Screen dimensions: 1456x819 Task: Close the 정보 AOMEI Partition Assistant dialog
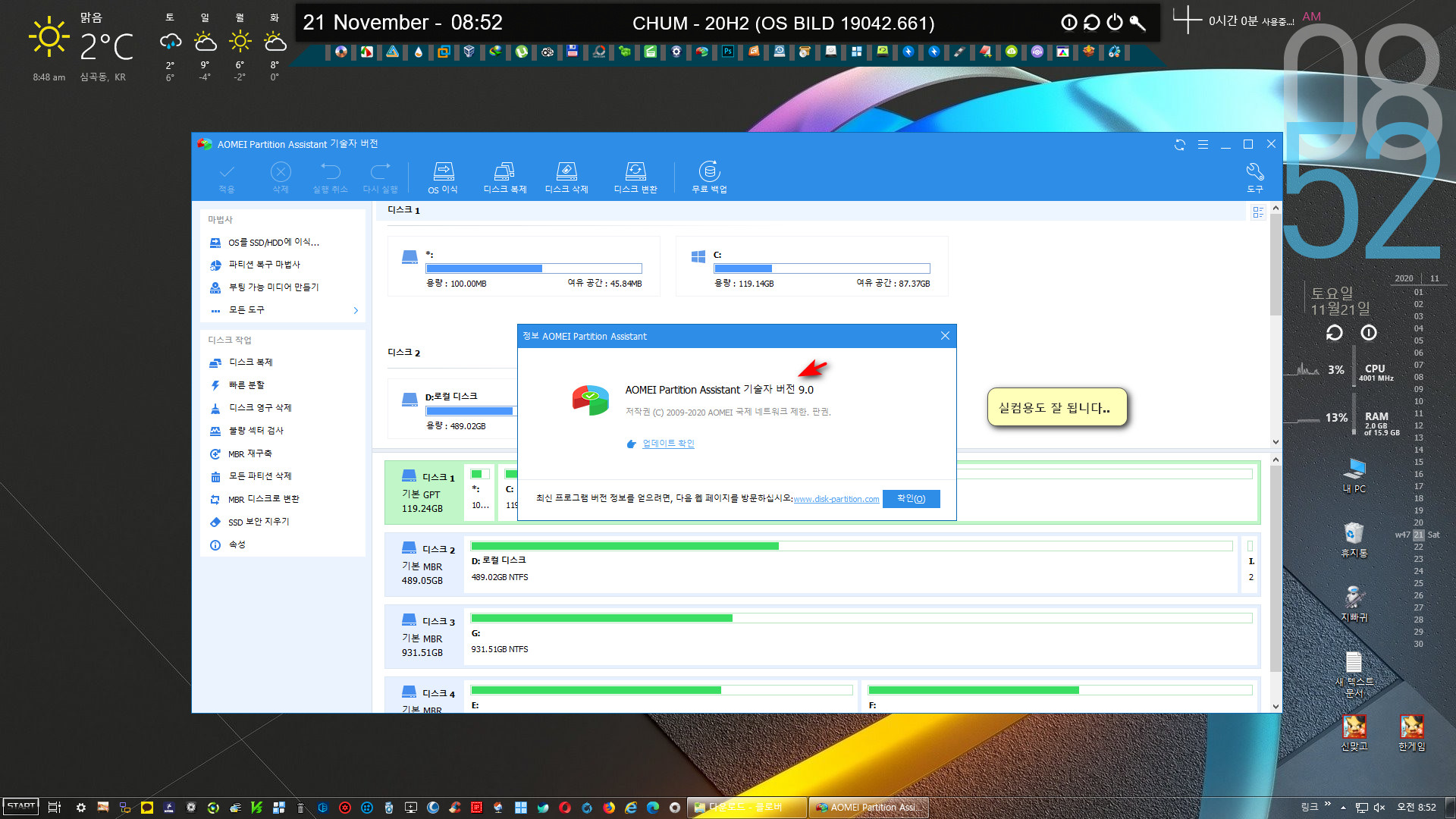[x=945, y=336]
